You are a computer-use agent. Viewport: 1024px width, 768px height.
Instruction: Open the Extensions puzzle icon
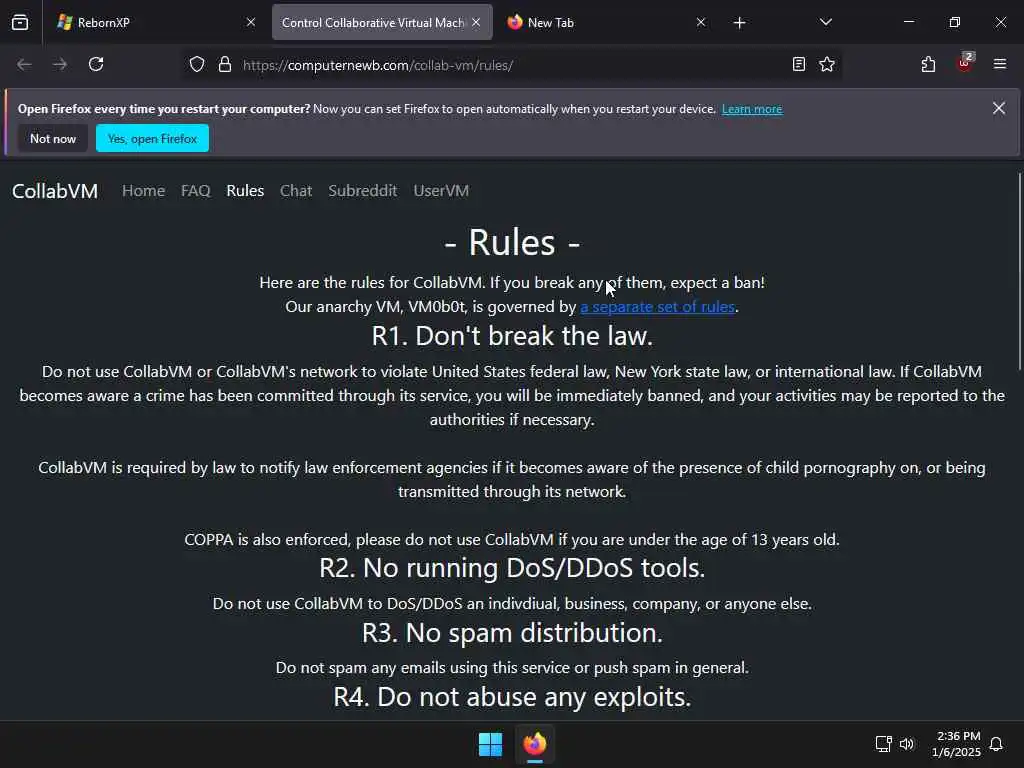928,64
